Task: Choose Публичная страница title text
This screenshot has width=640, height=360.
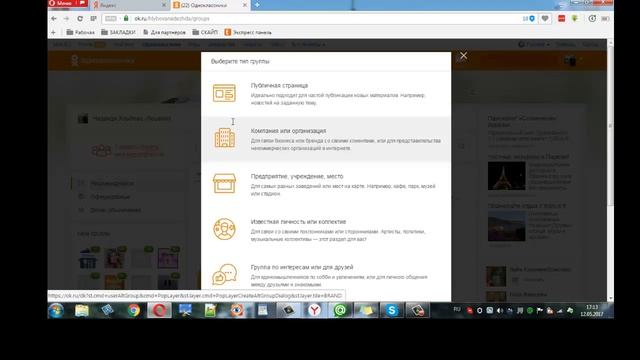Action: [x=279, y=86]
